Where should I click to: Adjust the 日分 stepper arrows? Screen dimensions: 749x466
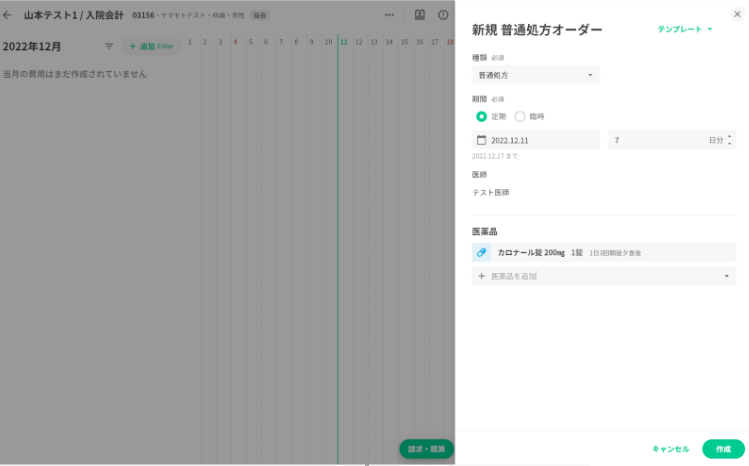[729, 140]
